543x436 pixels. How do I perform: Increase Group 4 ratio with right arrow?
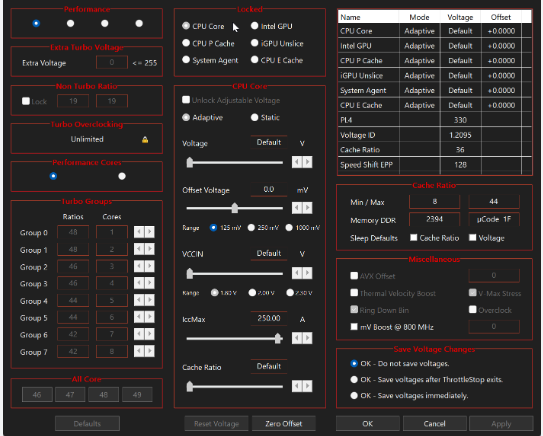click(150, 300)
